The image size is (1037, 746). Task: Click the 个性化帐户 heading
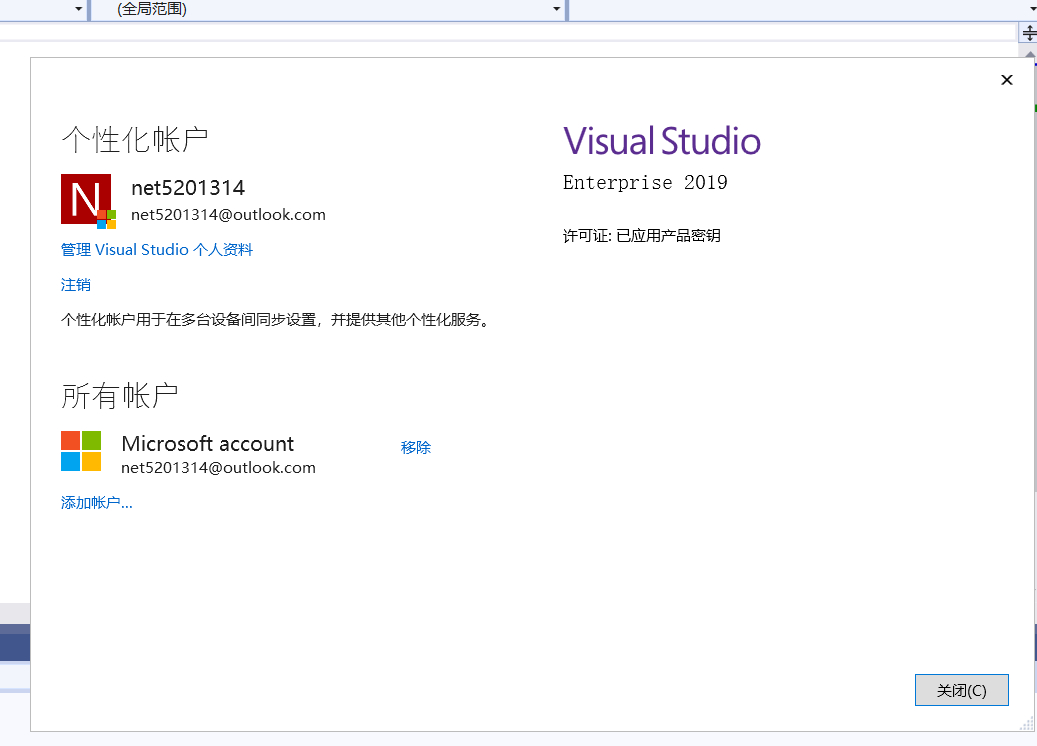135,140
